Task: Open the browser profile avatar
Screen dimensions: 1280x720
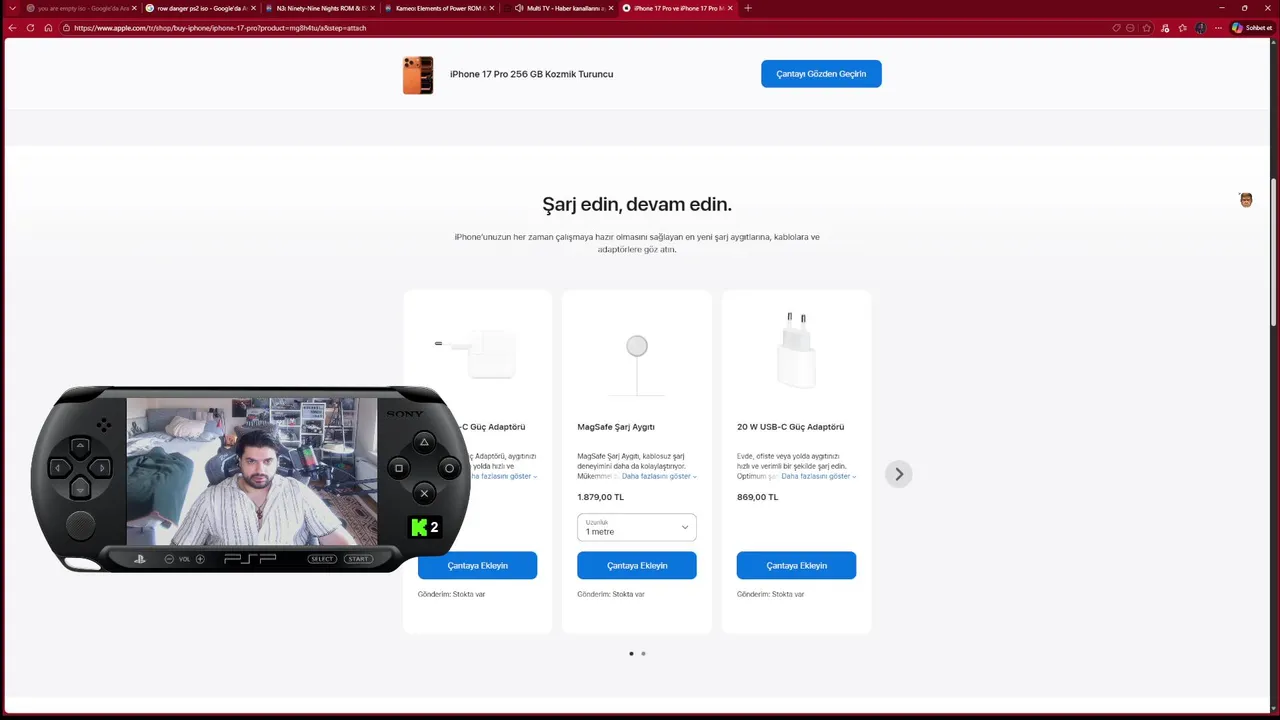Action: pyautogui.click(x=1200, y=28)
